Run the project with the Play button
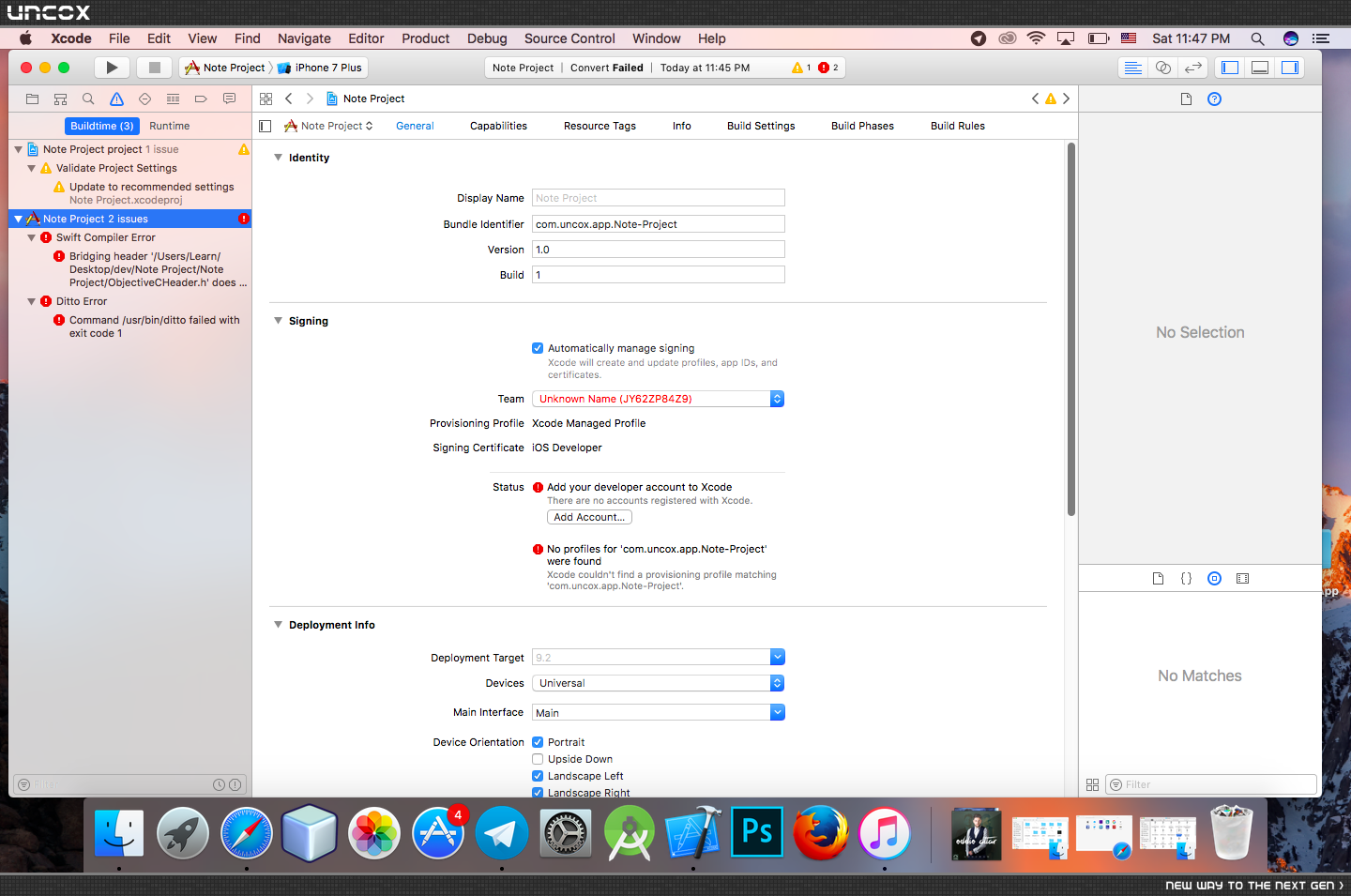Image resolution: width=1351 pixels, height=896 pixels. (x=112, y=68)
